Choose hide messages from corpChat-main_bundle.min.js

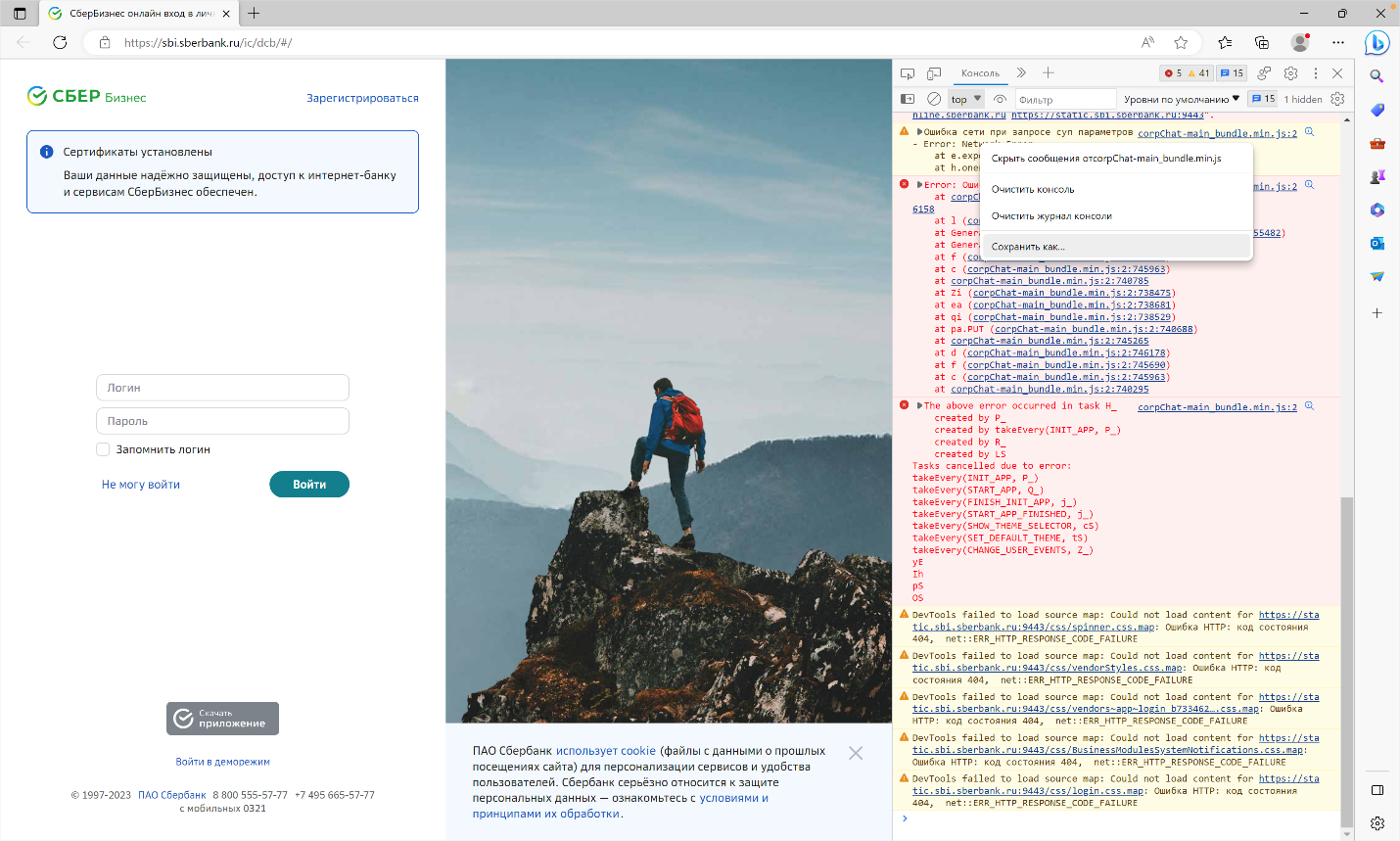tap(1117, 159)
